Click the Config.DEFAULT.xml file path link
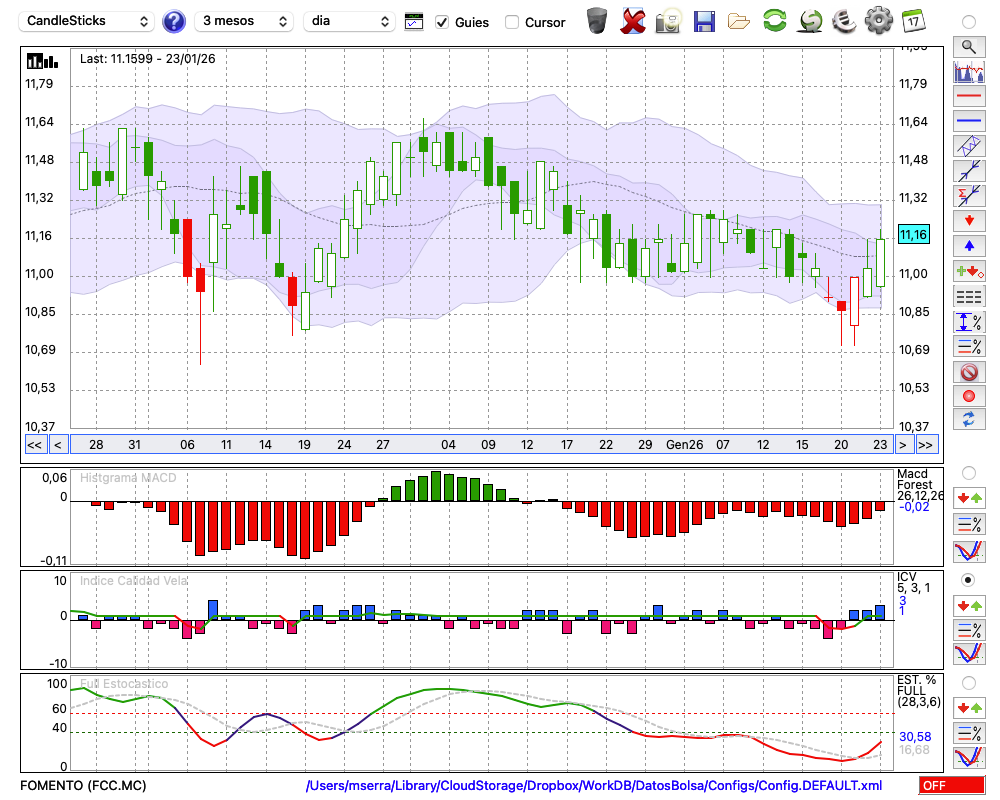The height and width of the screenshot is (800, 1000). [x=594, y=786]
